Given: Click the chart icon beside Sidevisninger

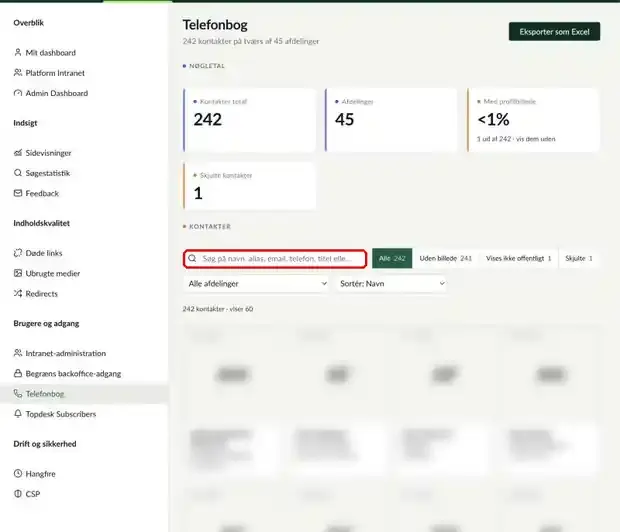Looking at the screenshot, I should 18,153.
